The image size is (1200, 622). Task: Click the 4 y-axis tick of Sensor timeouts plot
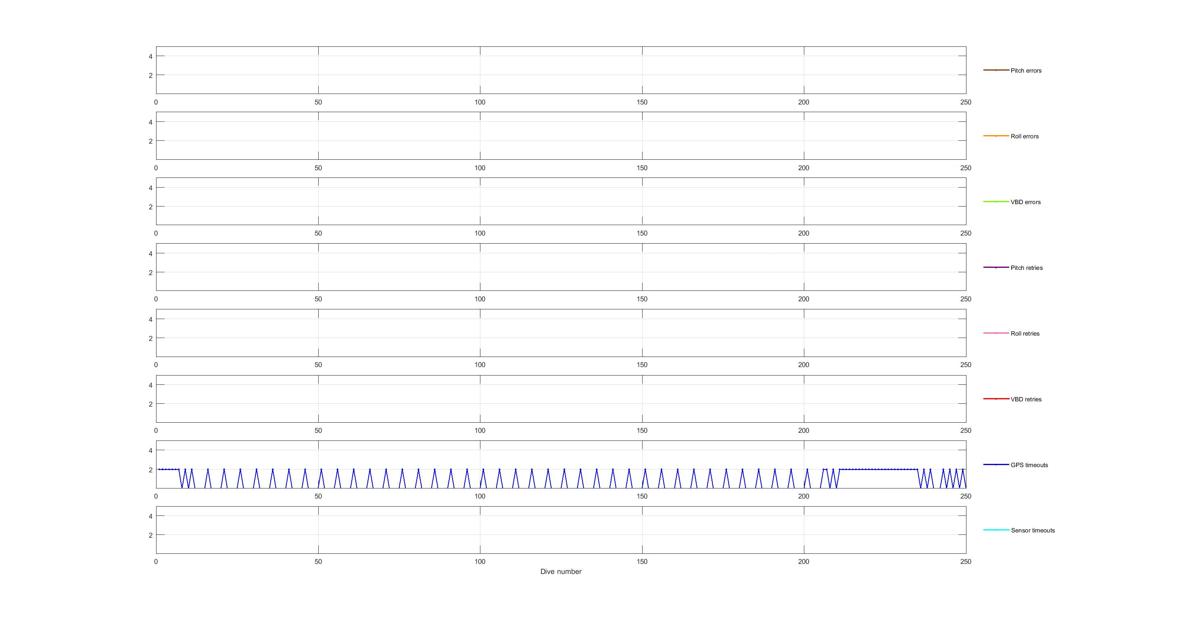click(x=150, y=516)
